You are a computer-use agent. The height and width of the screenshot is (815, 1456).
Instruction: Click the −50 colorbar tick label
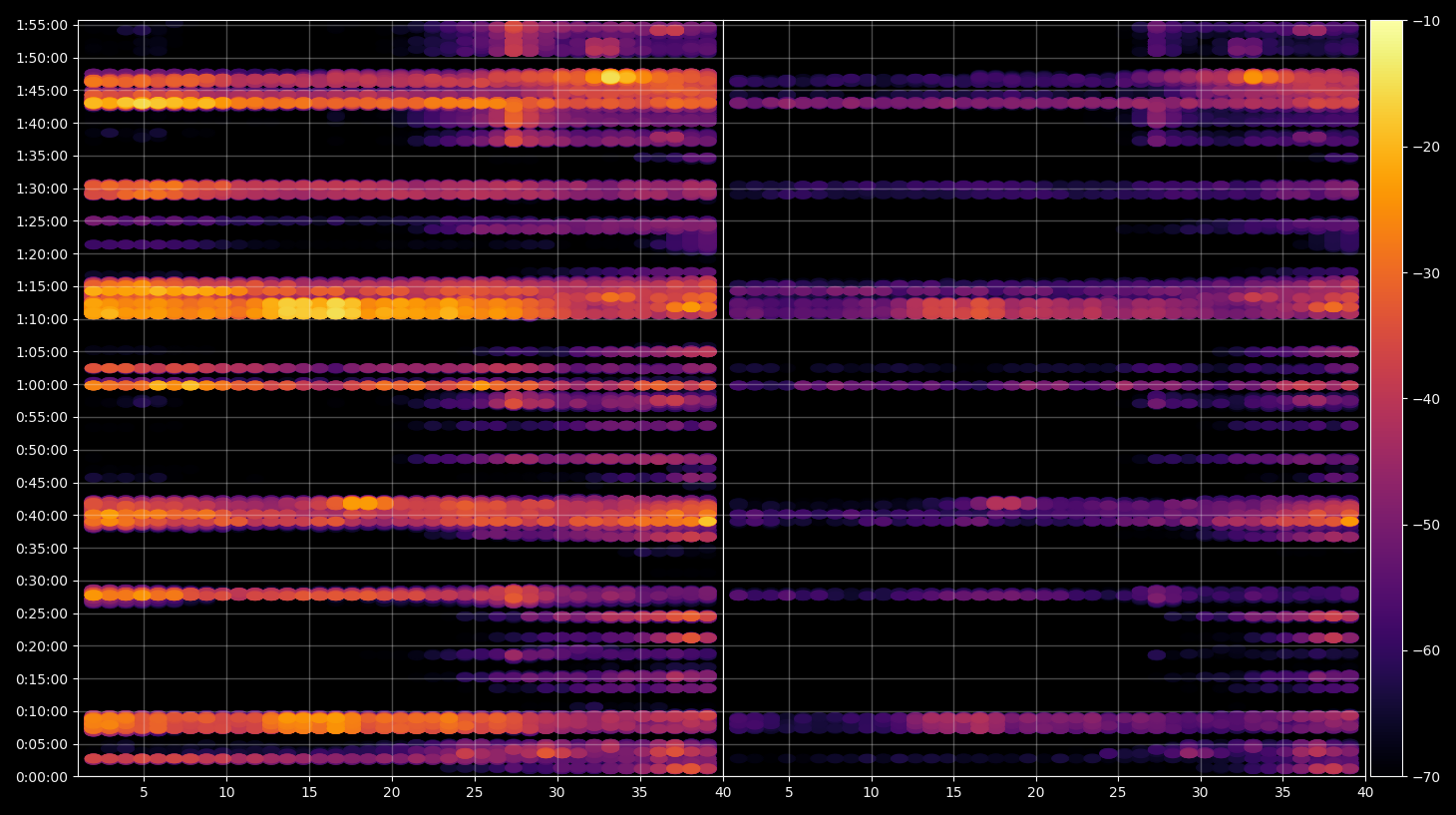(x=1426, y=525)
